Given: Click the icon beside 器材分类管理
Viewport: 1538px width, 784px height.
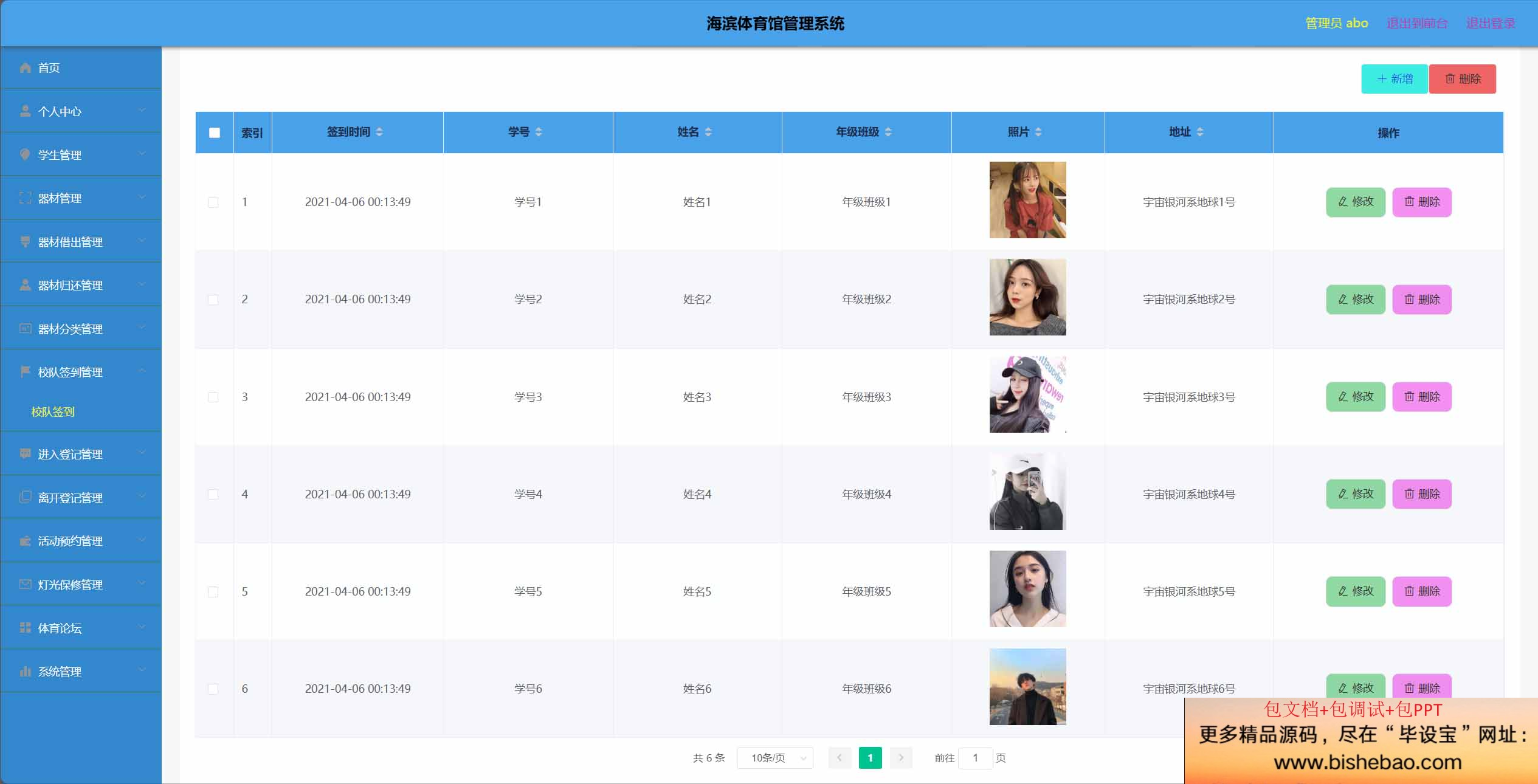Looking at the screenshot, I should tap(25, 328).
